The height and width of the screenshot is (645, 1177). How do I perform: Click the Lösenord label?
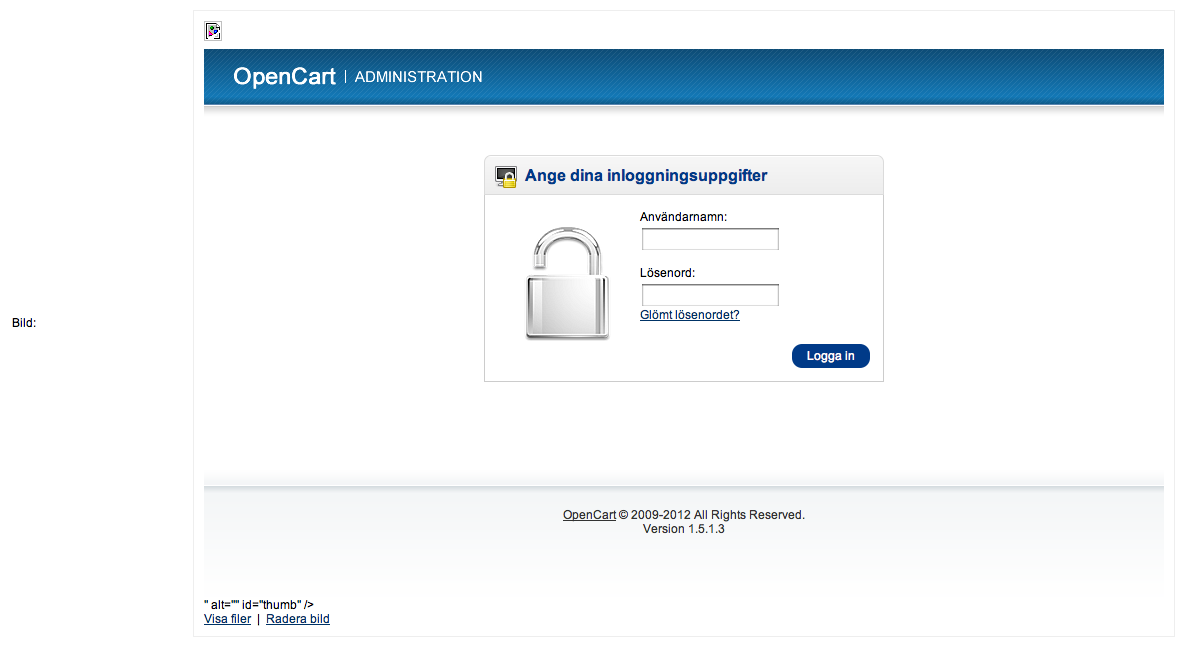667,273
